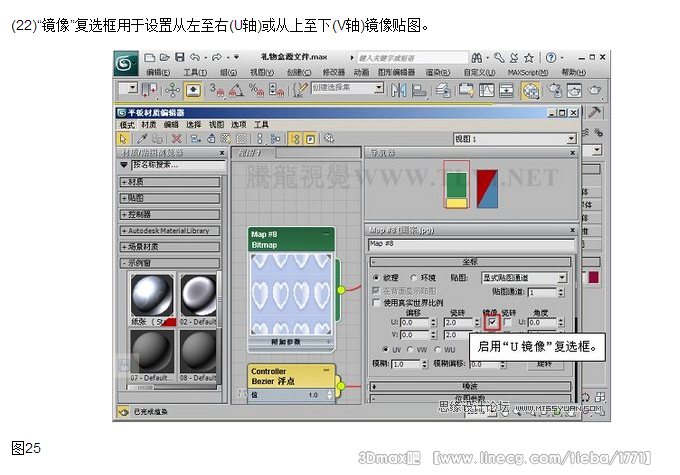Click the Align tool icon

(x=418, y=90)
